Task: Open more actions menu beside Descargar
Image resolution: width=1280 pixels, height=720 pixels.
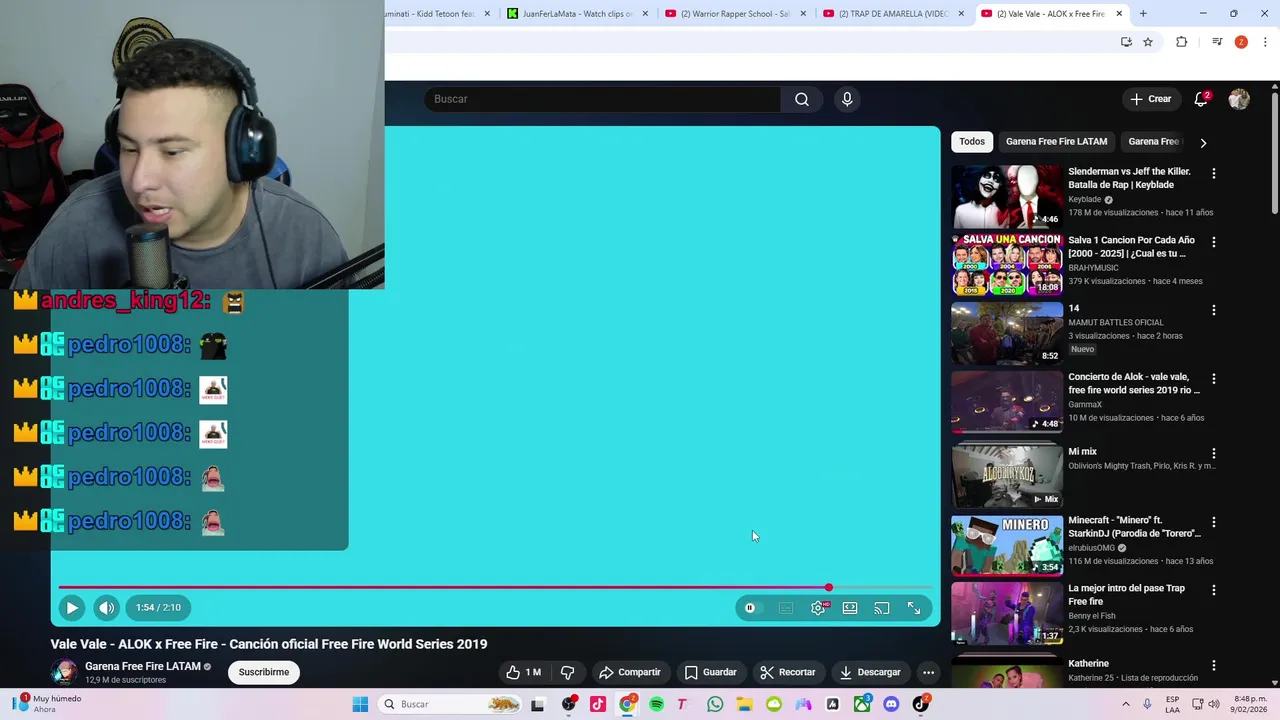Action: (928, 672)
